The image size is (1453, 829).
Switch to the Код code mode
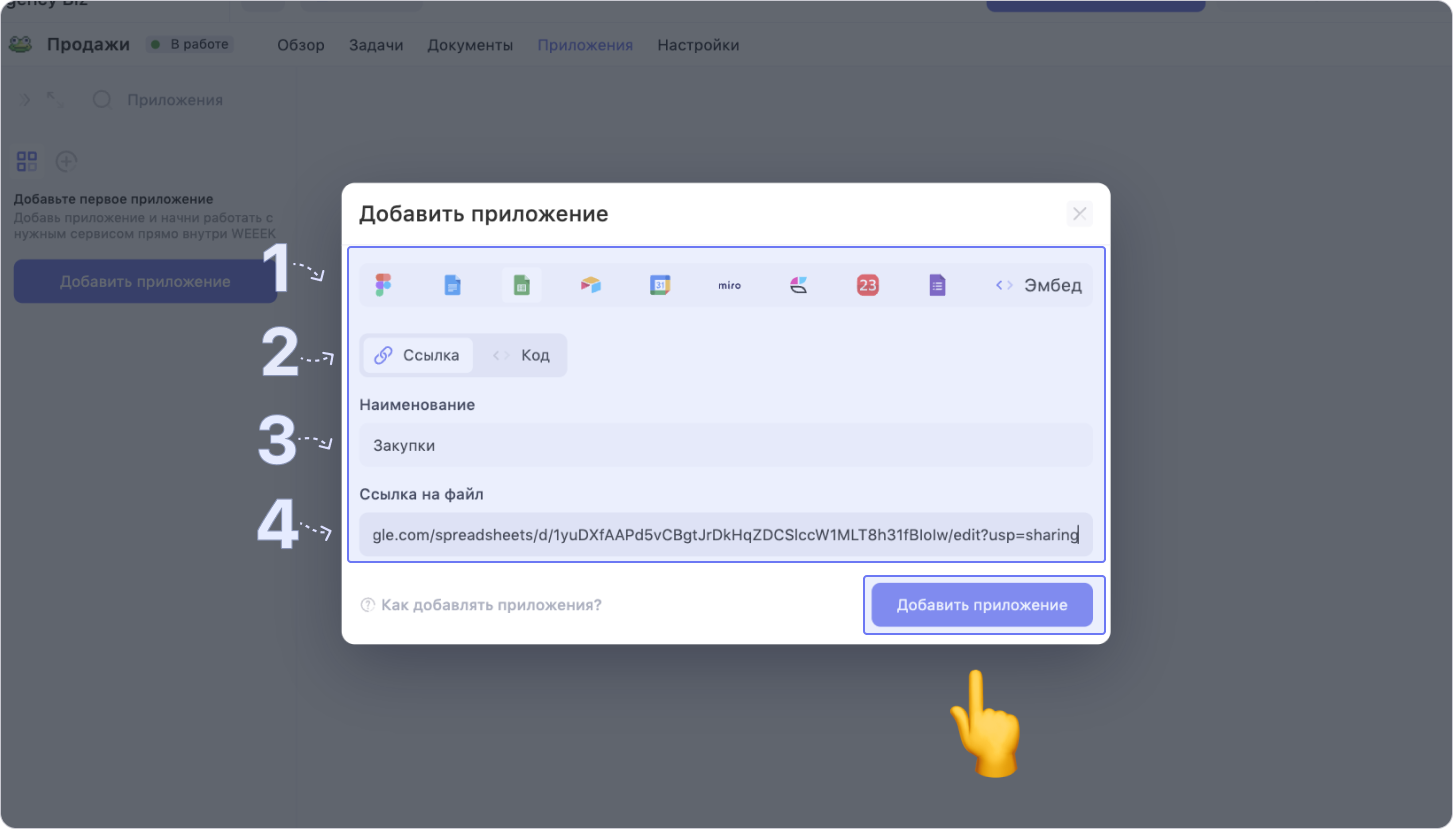click(x=522, y=355)
